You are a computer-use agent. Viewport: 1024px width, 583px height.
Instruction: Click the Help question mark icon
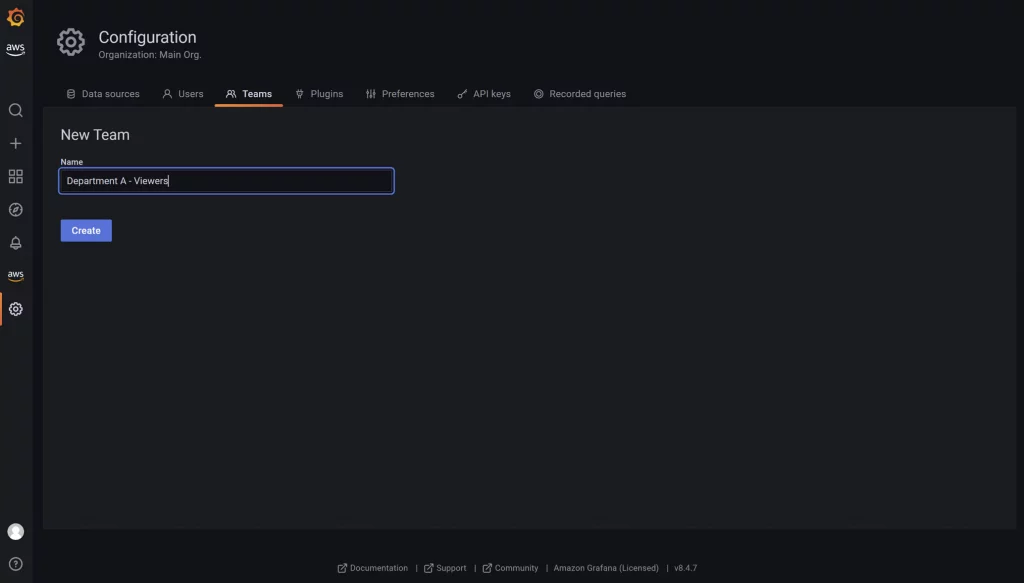[15, 562]
